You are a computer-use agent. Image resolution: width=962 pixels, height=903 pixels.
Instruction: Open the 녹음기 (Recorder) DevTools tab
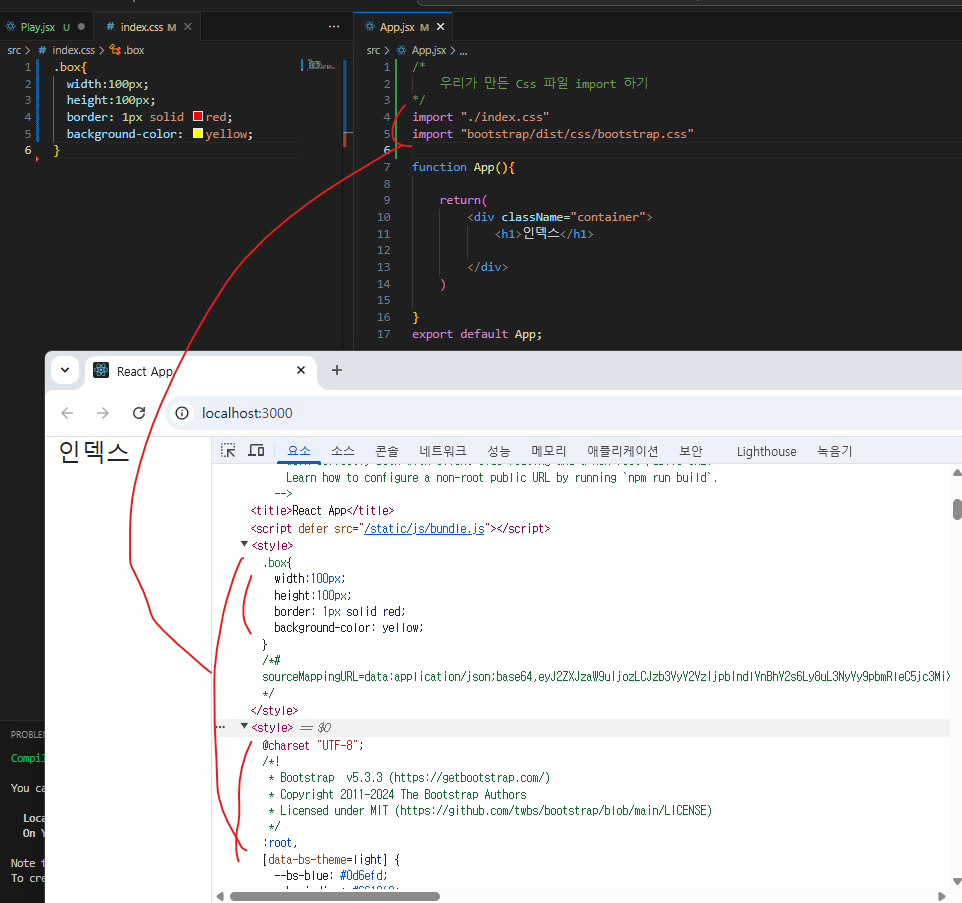[x=834, y=451]
